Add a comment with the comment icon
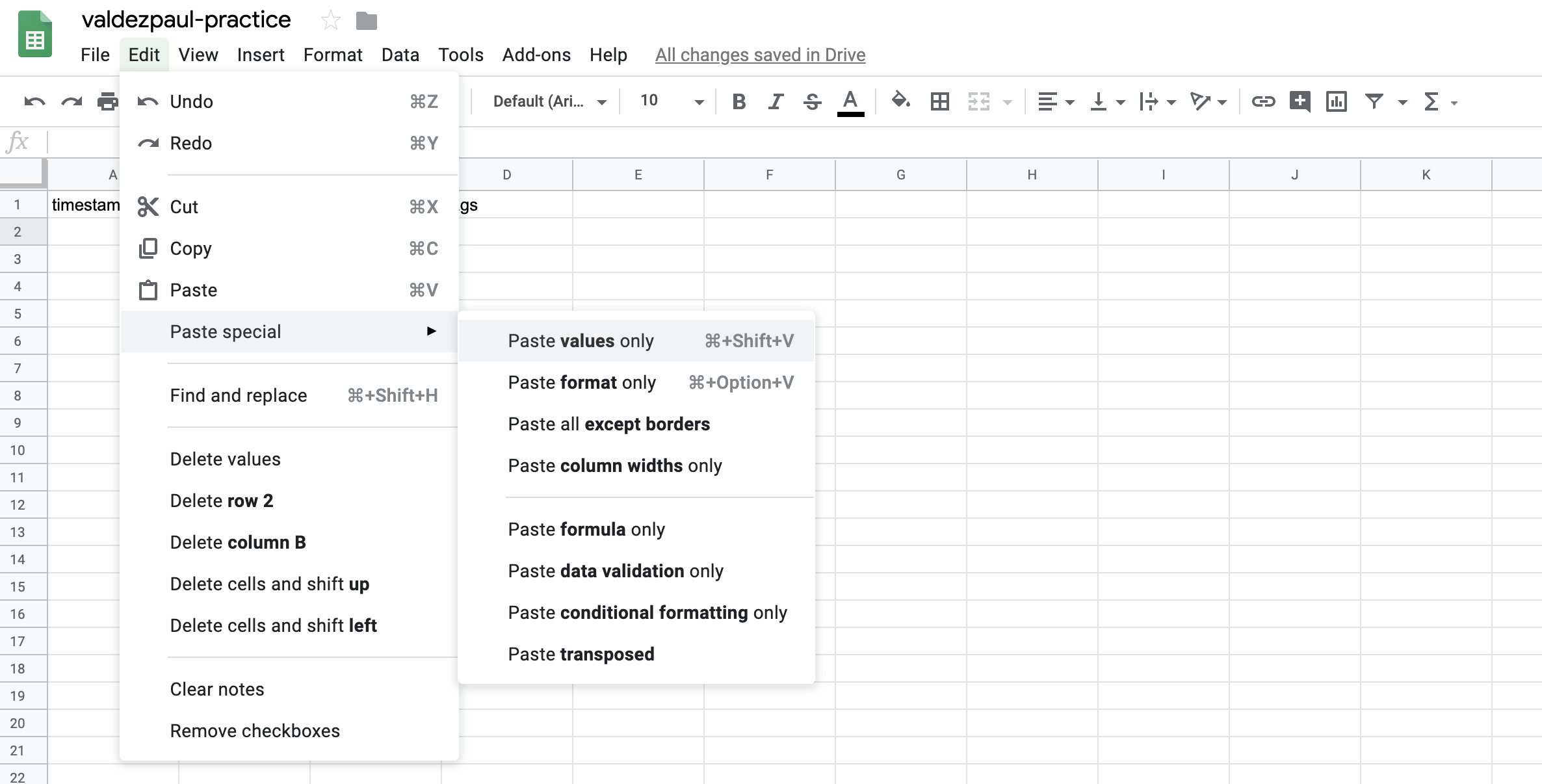1542x784 pixels. [x=1300, y=102]
